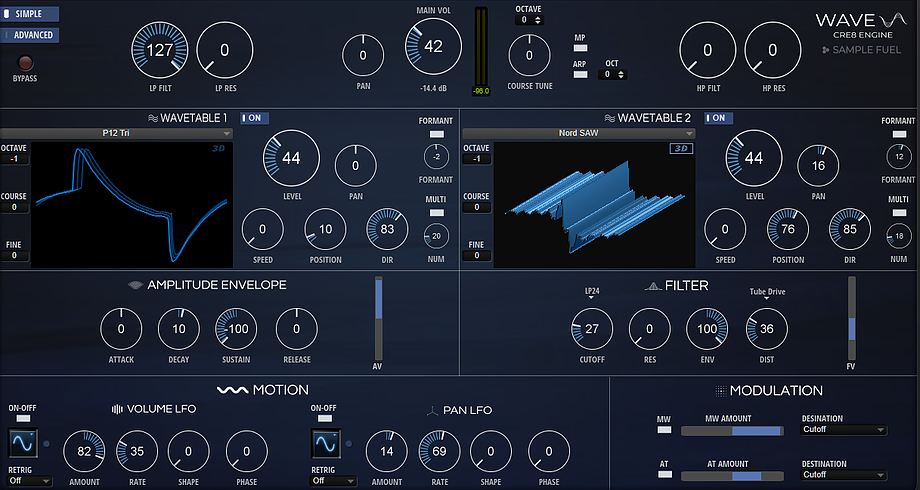Click the COURSE TUNE knob
The width and height of the screenshot is (920, 490).
pyautogui.click(x=529, y=55)
